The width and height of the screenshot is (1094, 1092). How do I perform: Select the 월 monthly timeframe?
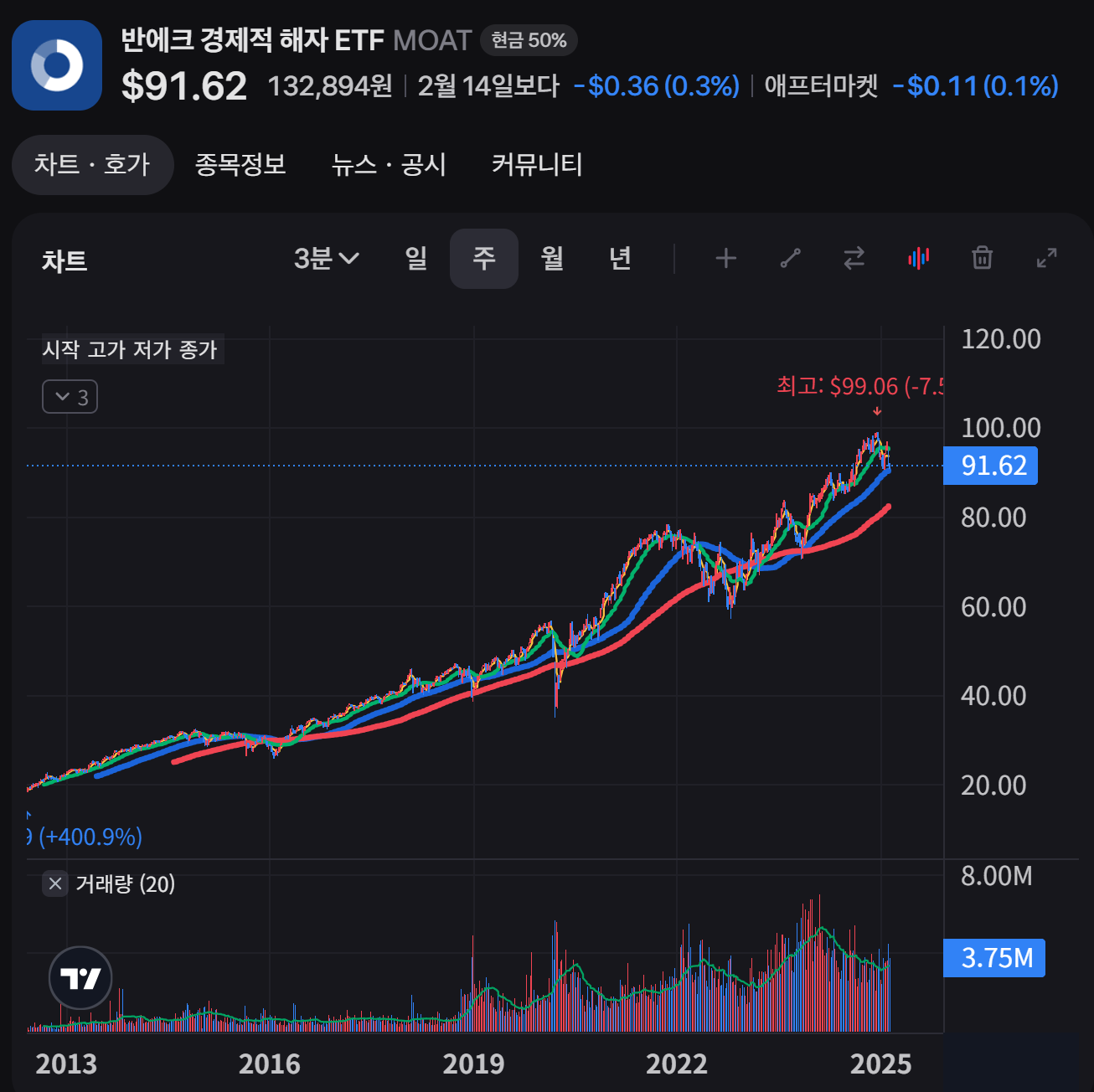[x=552, y=259]
